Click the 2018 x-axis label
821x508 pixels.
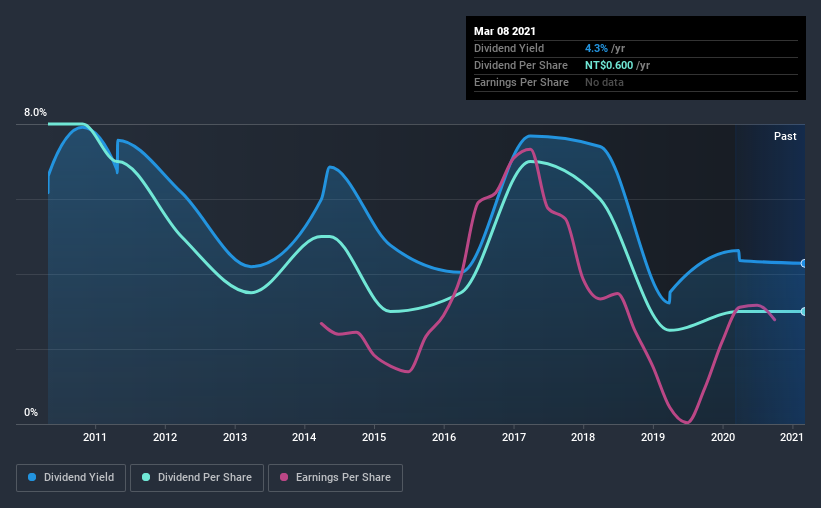tap(583, 437)
